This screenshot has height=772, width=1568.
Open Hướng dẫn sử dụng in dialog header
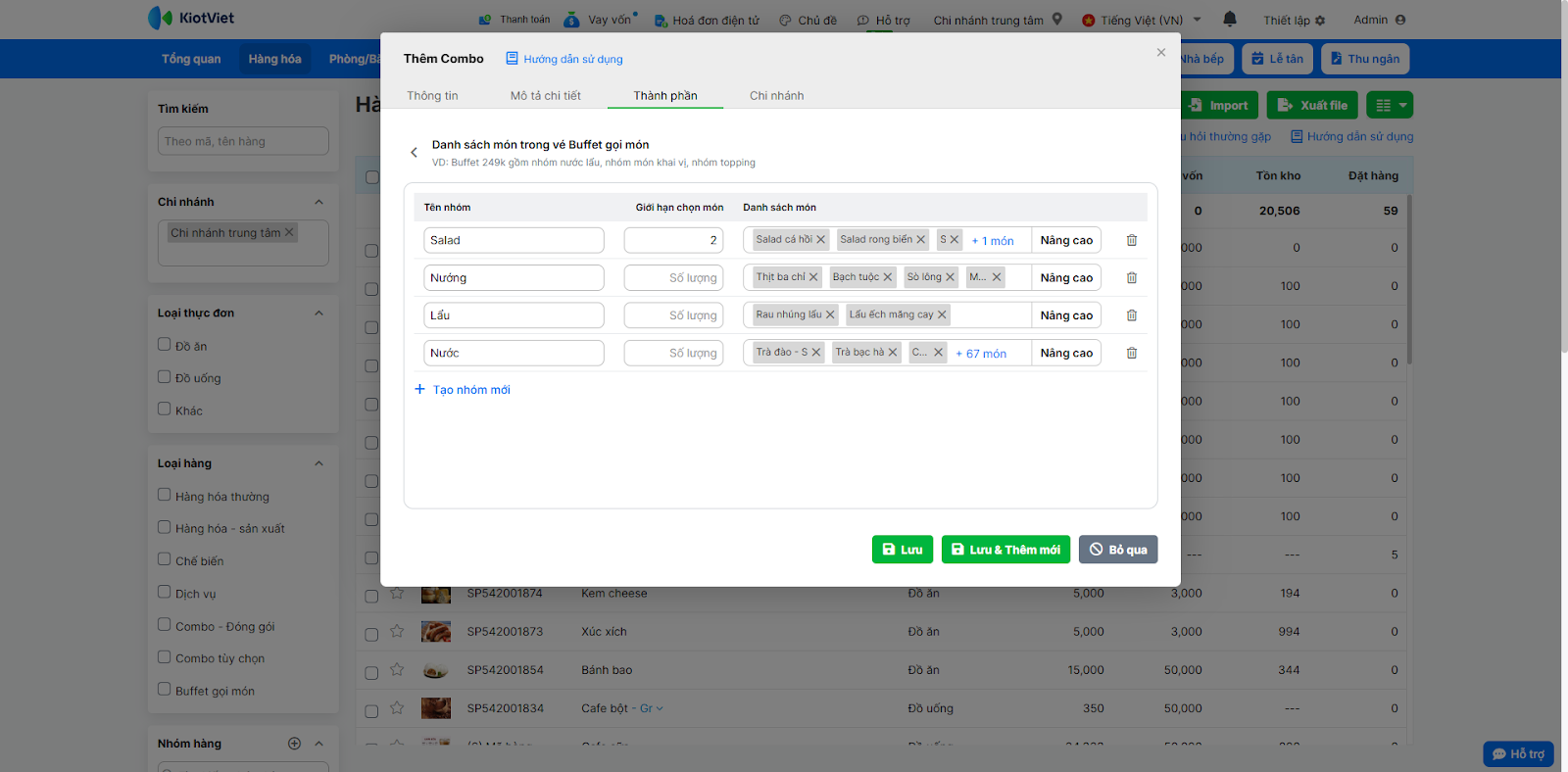pos(564,59)
